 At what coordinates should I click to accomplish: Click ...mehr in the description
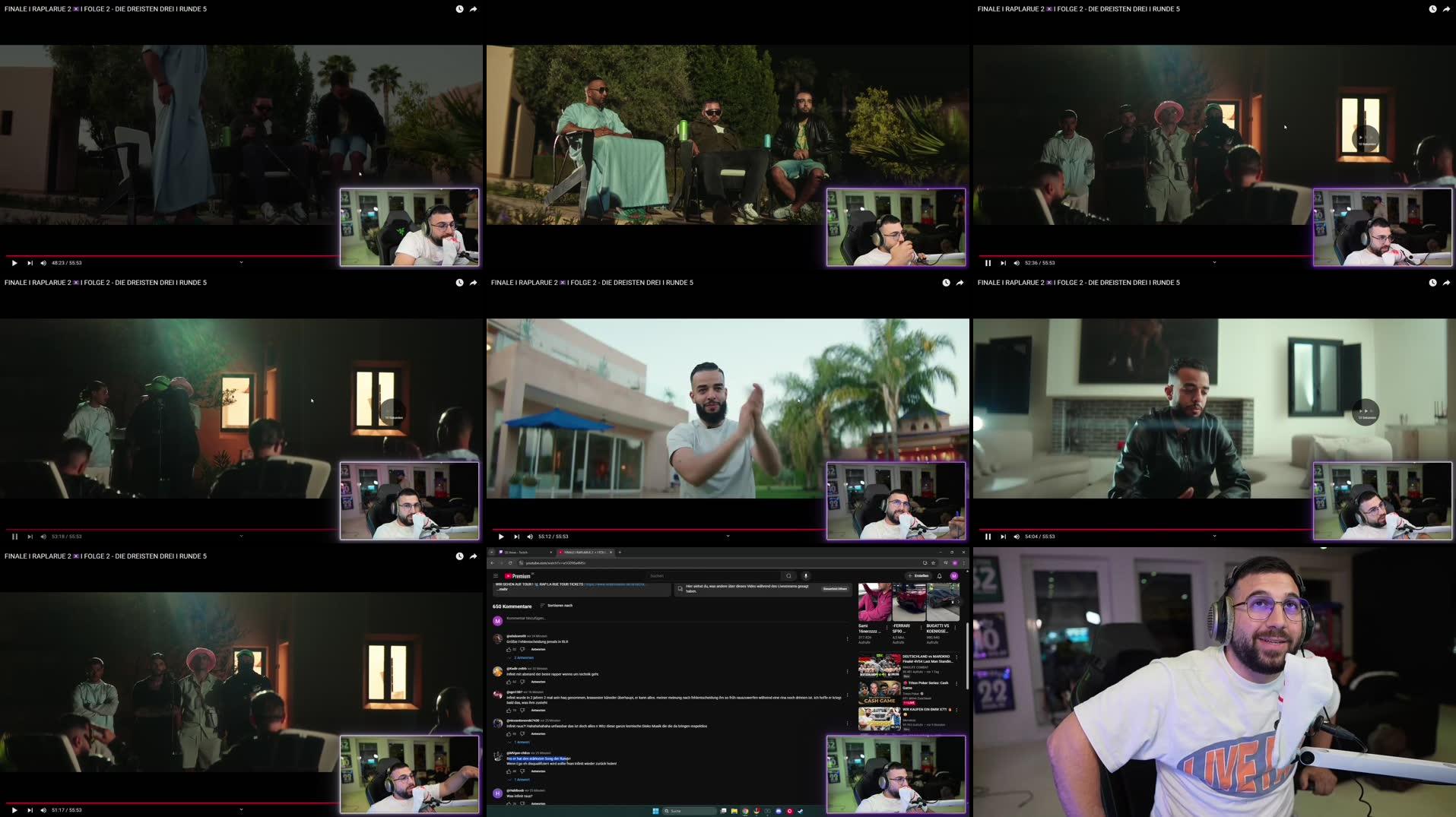tap(503, 590)
